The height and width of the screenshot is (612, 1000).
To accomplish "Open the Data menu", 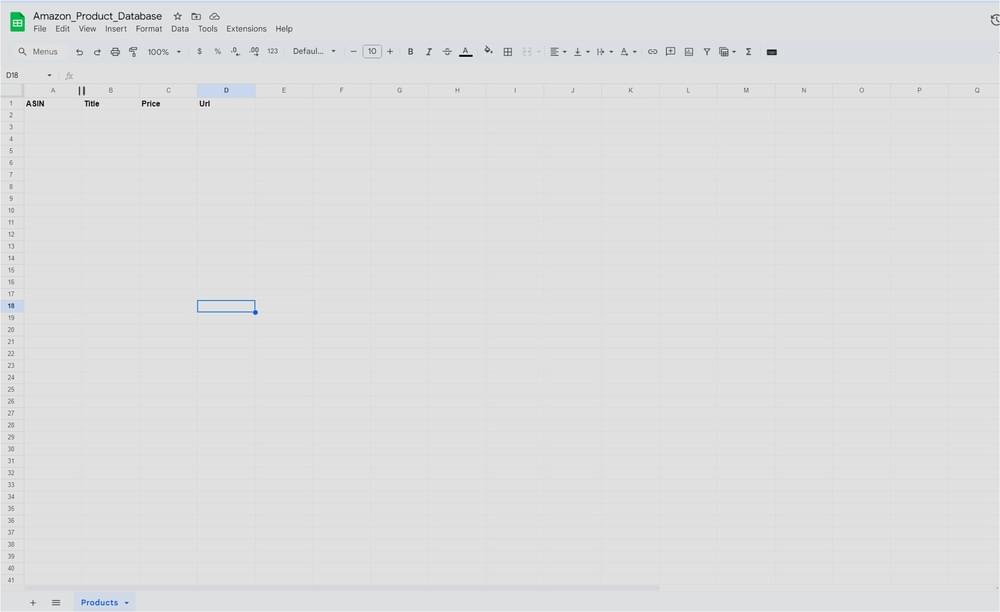I will [179, 28].
